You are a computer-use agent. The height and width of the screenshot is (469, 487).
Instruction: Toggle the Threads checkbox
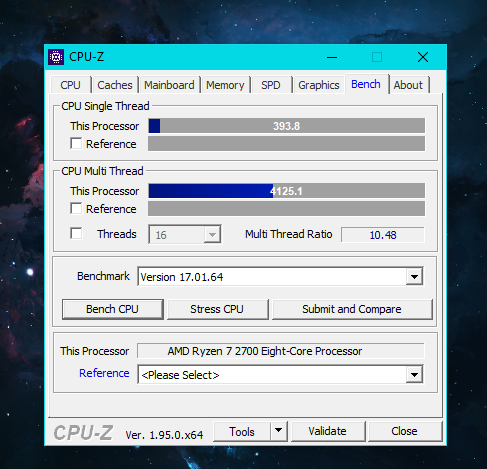click(x=76, y=233)
